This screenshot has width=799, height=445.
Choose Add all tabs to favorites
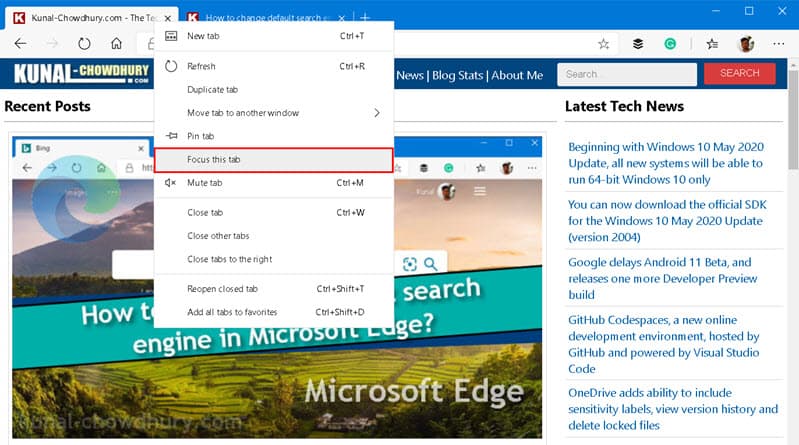pyautogui.click(x=274, y=312)
